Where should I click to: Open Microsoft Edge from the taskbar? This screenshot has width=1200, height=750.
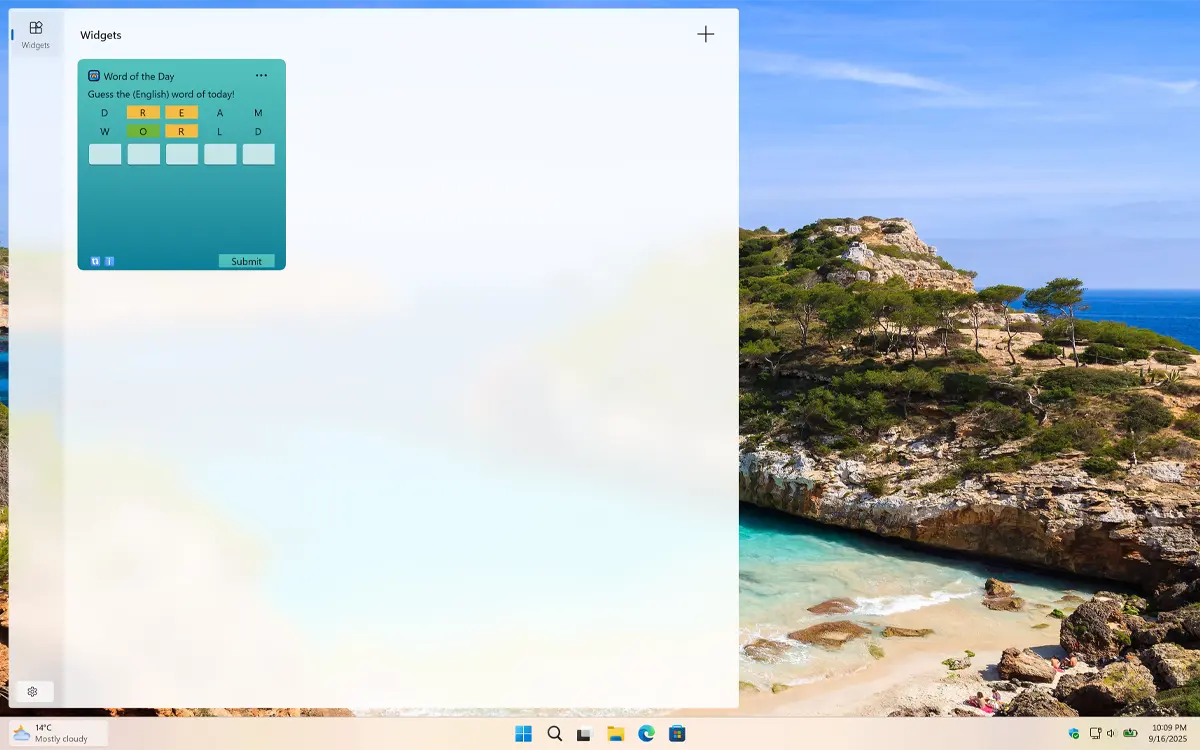[646, 734]
